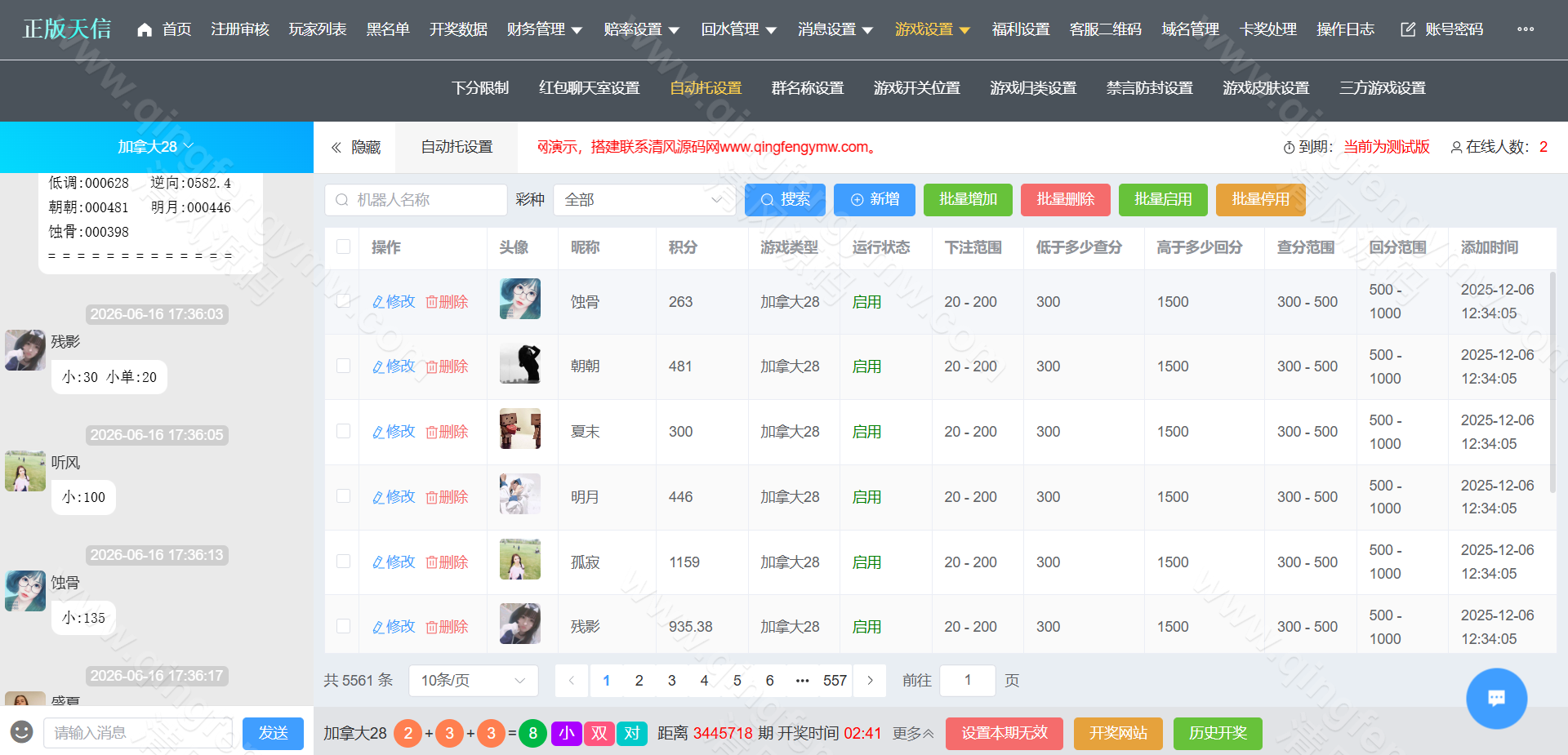Click the next-page arrow in pagination
The image size is (1568, 755).
click(870, 681)
